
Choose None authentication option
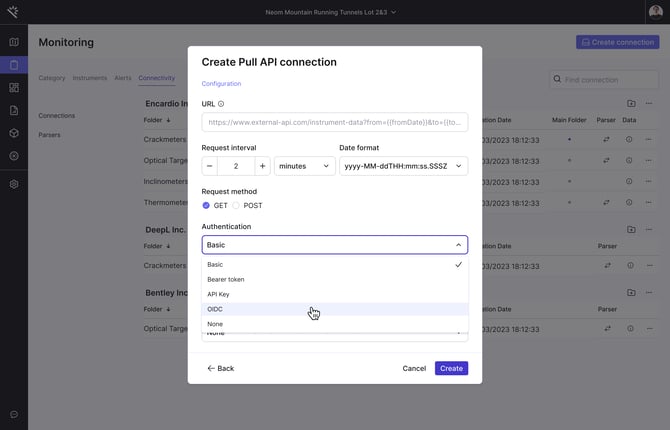pos(335,324)
